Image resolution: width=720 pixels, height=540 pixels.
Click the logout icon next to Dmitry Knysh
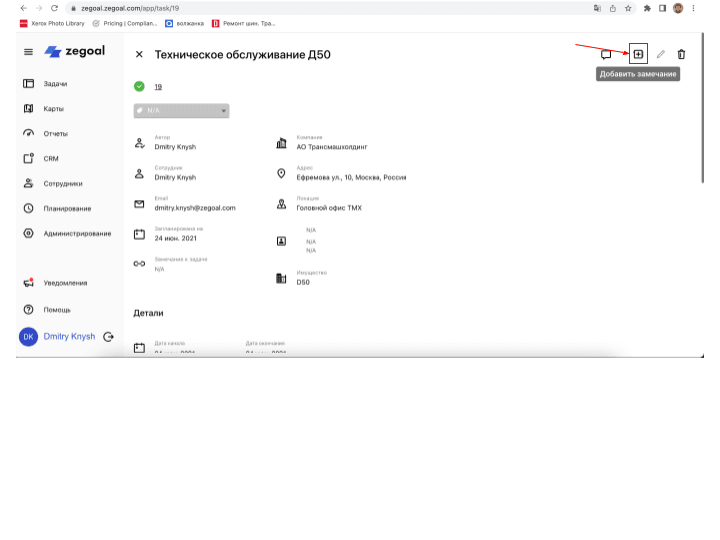pyautogui.click(x=109, y=337)
